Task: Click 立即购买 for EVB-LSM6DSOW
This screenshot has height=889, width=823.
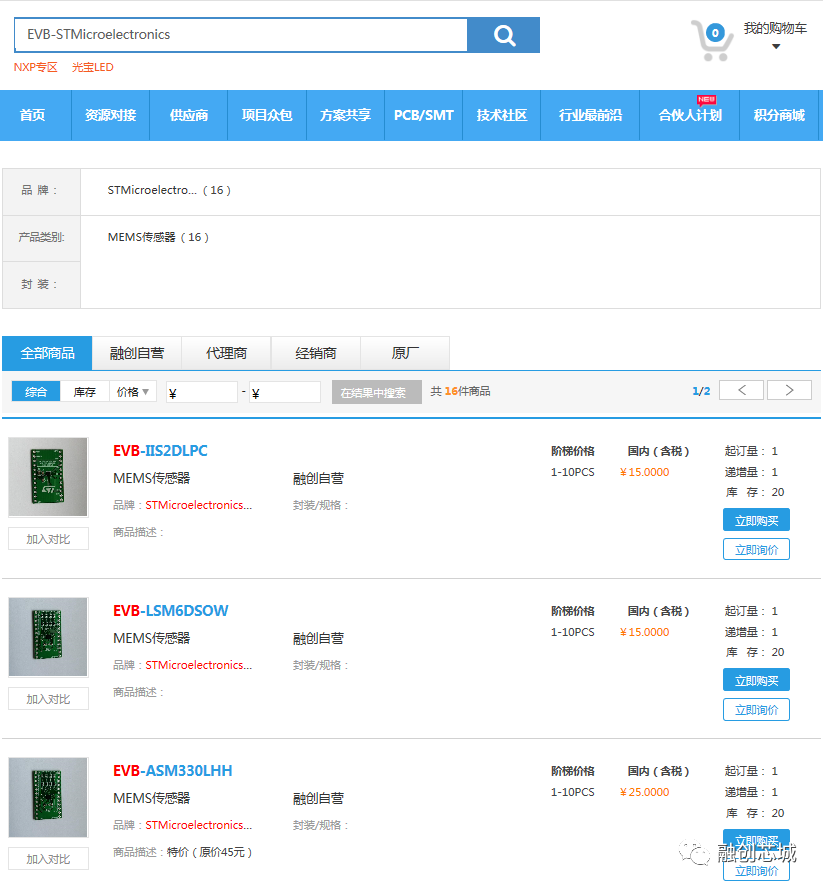Action: coord(756,680)
